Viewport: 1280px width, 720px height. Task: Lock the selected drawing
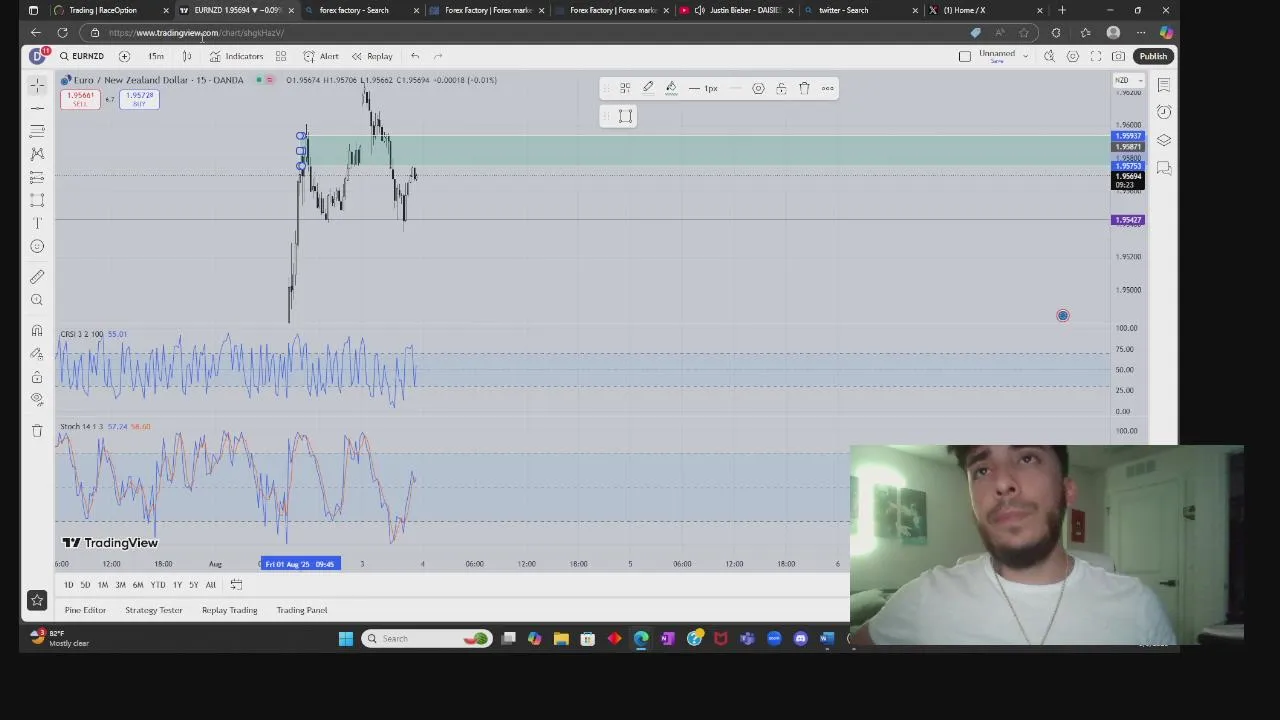click(781, 88)
